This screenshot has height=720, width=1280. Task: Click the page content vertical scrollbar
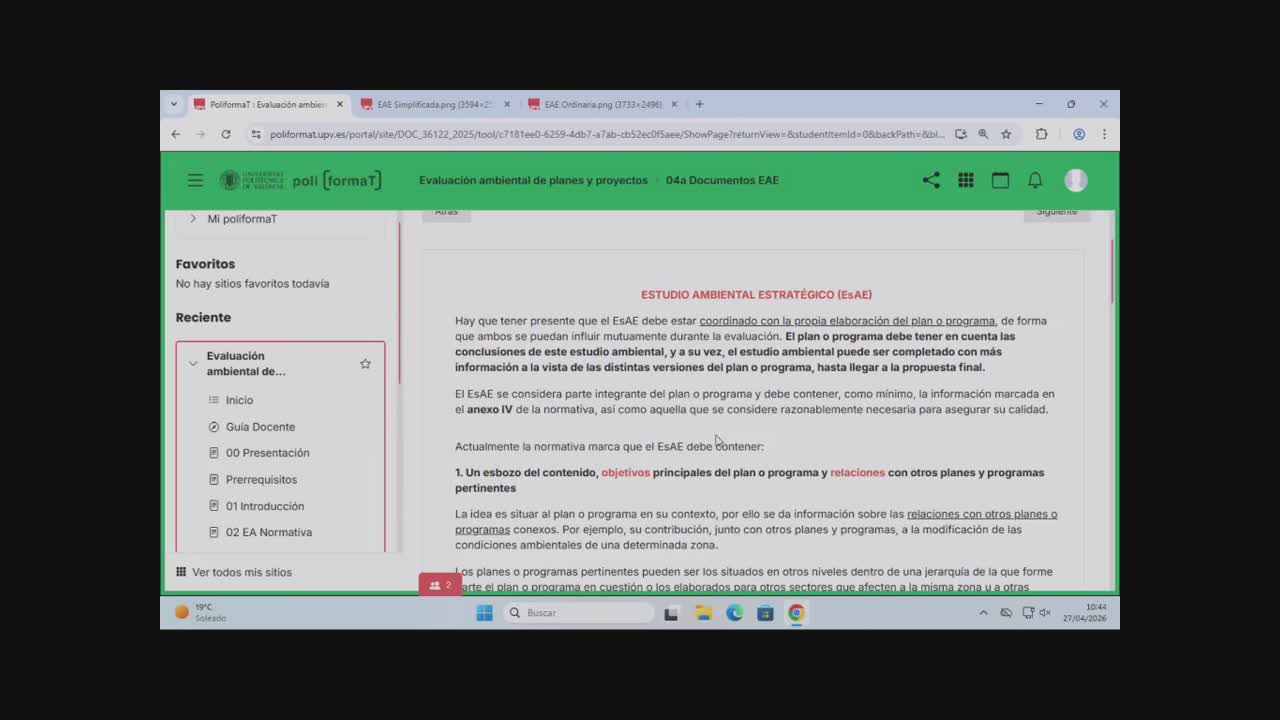1111,271
